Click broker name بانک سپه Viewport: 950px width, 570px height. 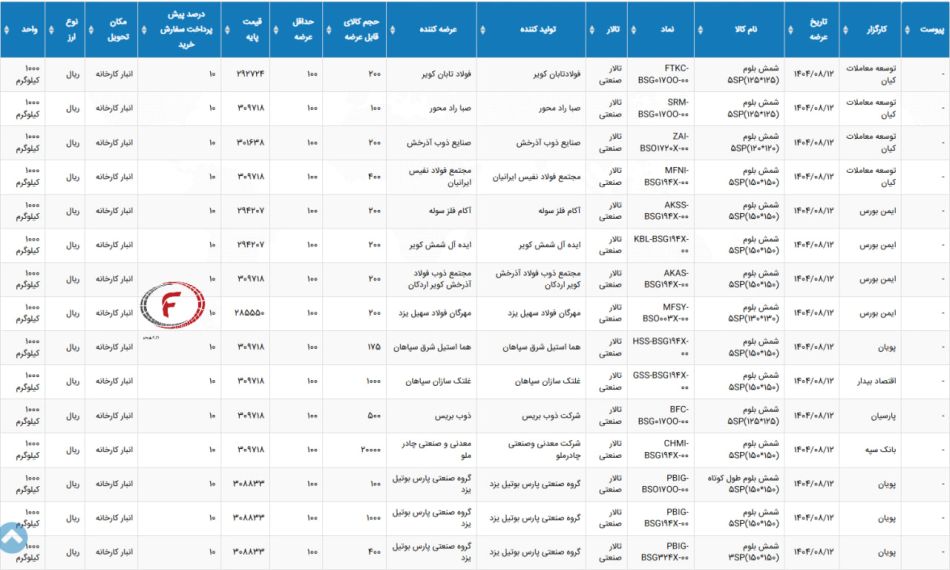pyautogui.click(x=882, y=449)
